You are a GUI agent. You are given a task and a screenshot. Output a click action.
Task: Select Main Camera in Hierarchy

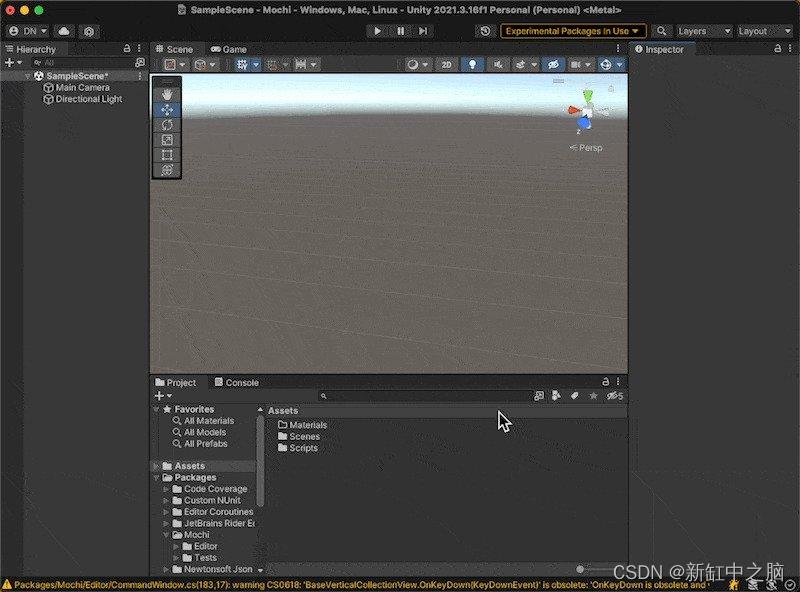pos(77,87)
